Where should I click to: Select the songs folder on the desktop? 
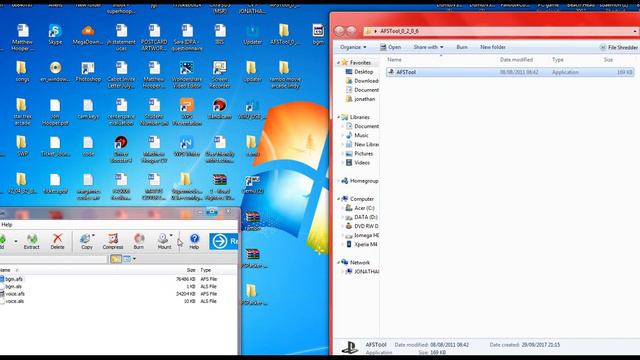[x=22, y=72]
